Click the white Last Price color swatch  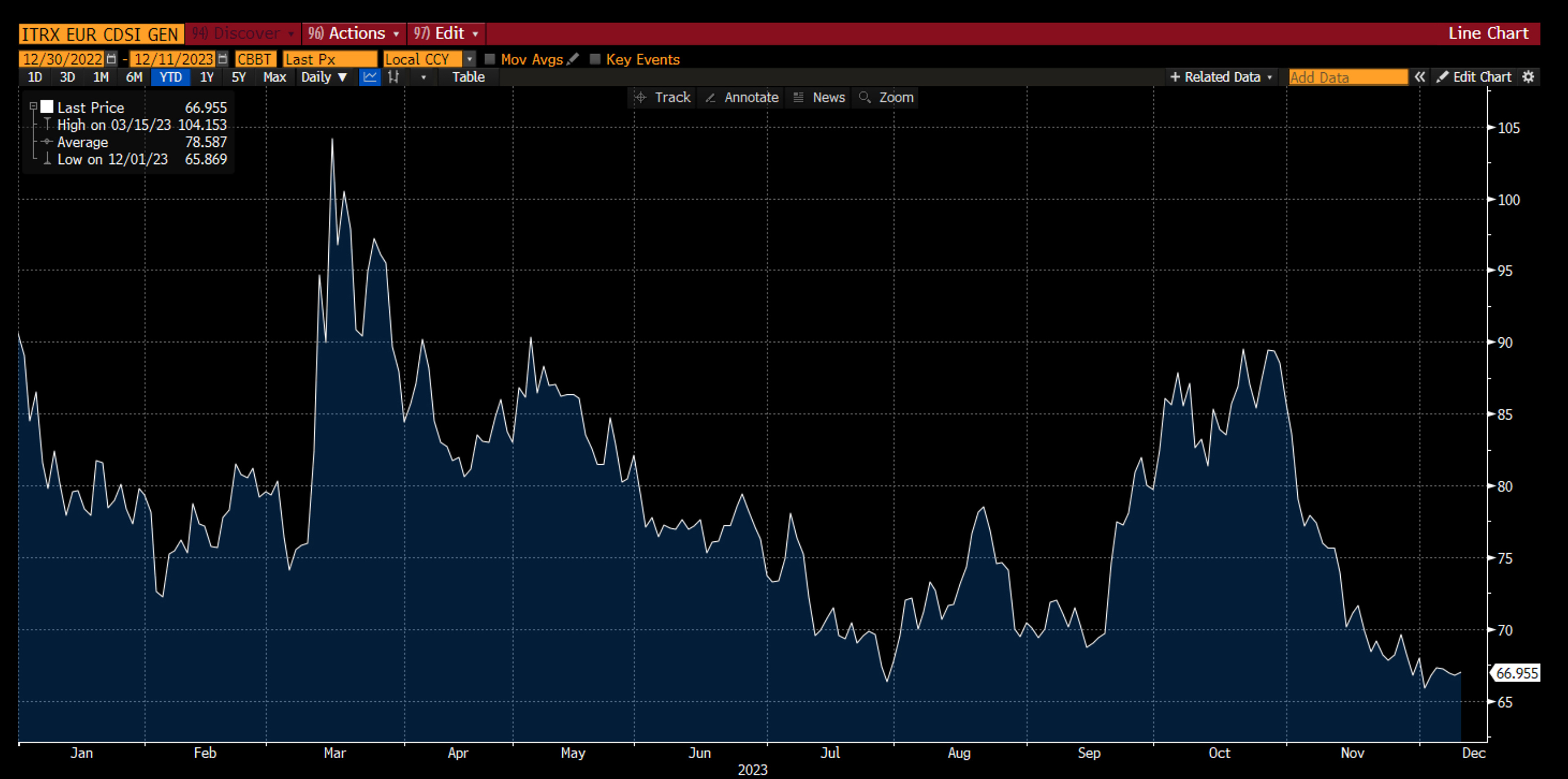[x=47, y=107]
